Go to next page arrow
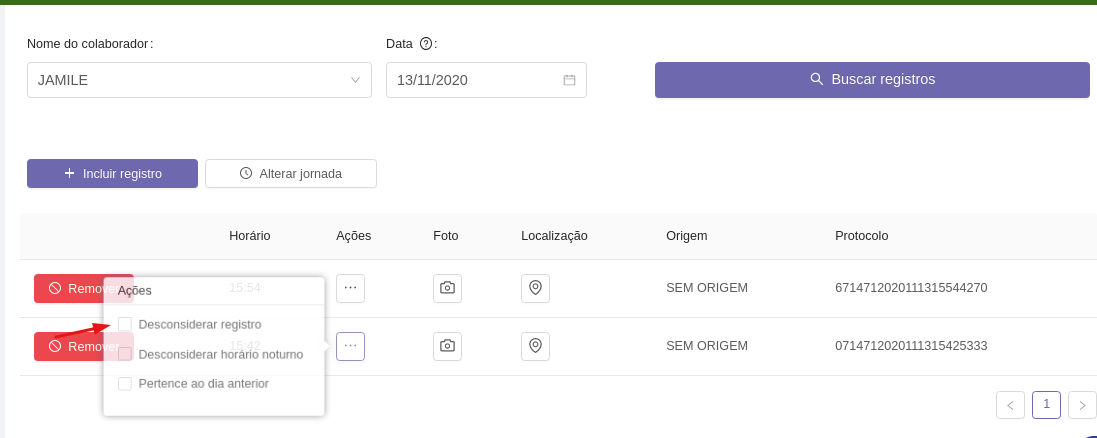This screenshot has height=438, width=1097. point(1082,405)
